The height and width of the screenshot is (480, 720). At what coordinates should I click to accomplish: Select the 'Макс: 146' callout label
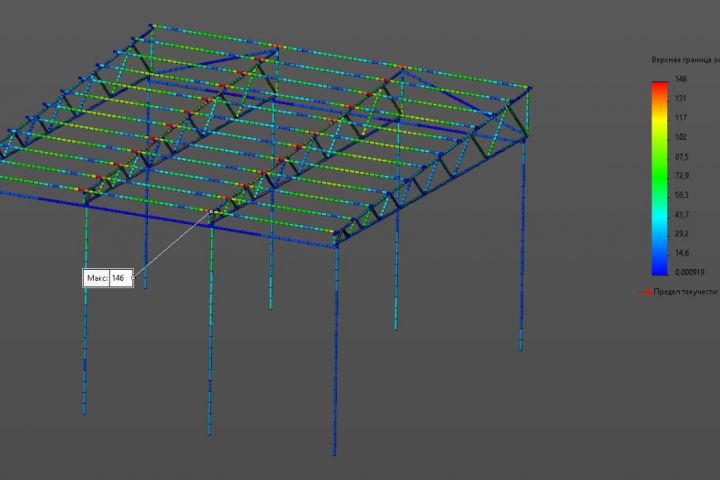pyautogui.click(x=108, y=278)
